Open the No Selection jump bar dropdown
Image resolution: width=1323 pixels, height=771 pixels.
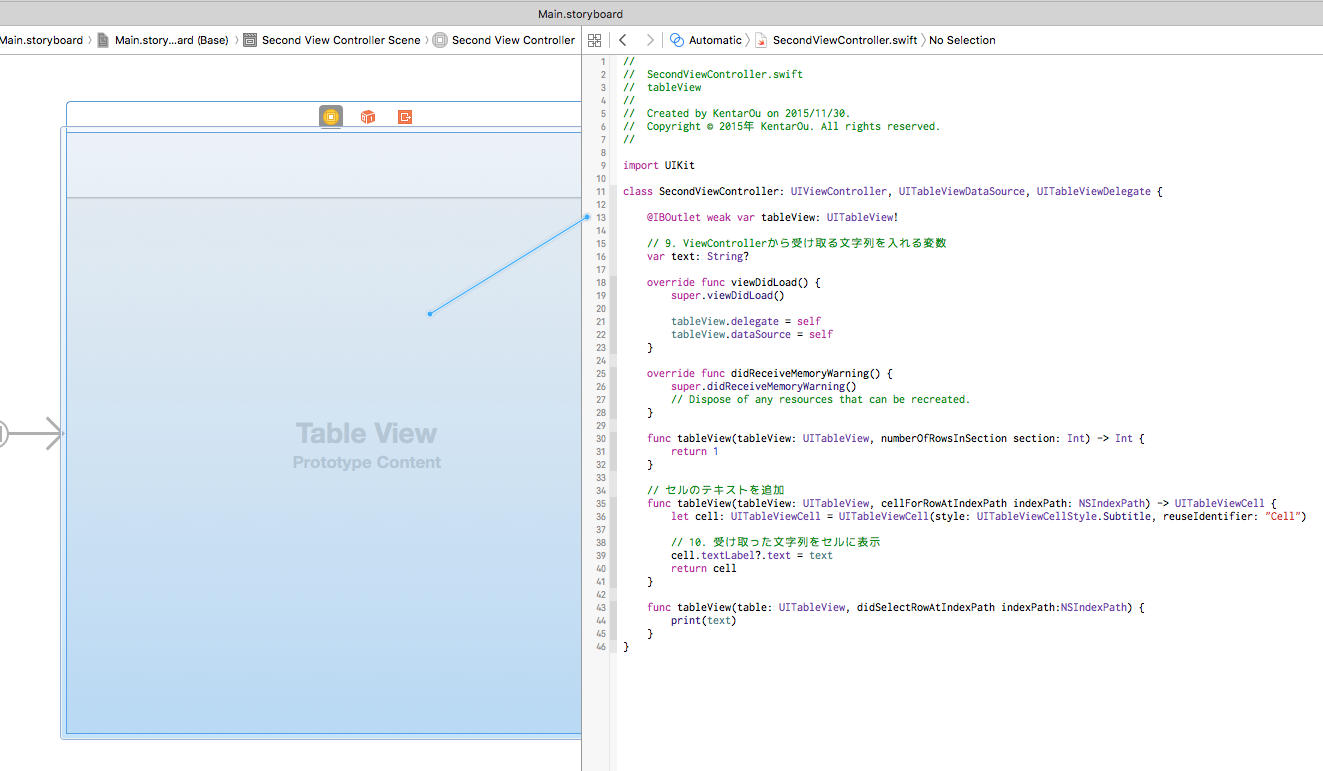962,39
